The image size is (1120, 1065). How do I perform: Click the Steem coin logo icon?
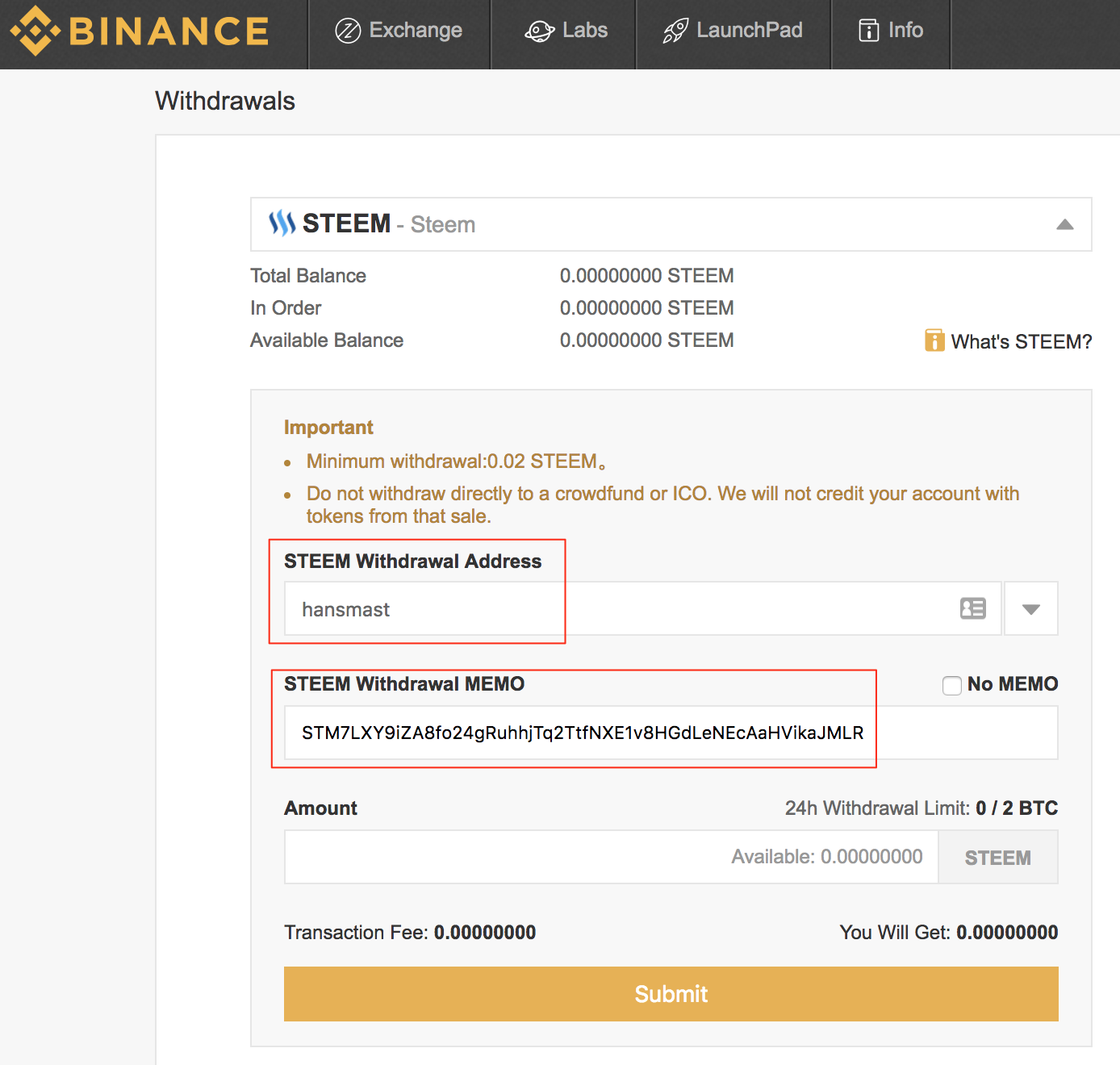click(282, 223)
